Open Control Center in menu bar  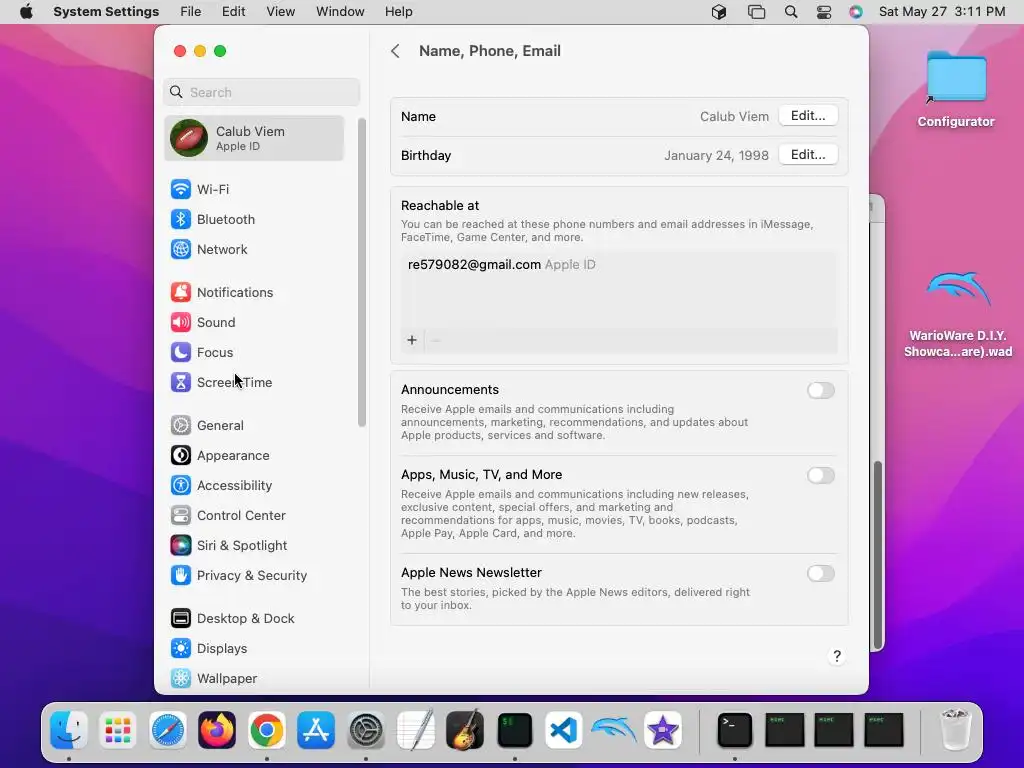[824, 12]
